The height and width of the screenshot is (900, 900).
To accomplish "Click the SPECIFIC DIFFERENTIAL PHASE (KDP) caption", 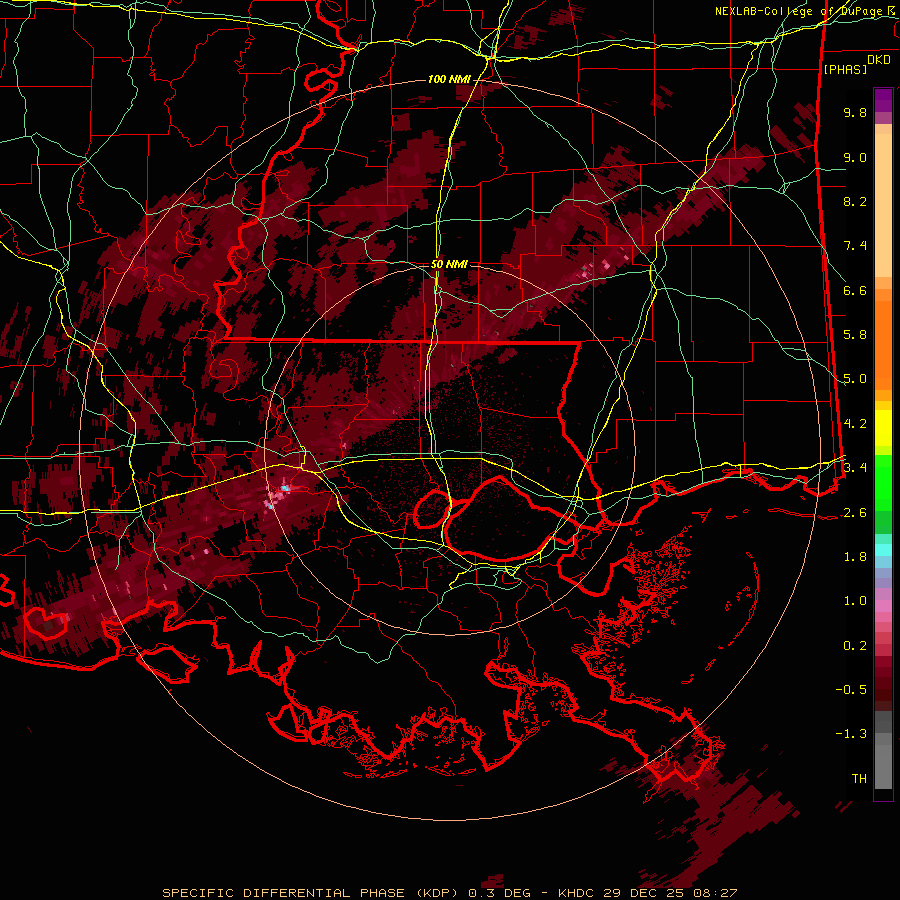I will [311, 893].
